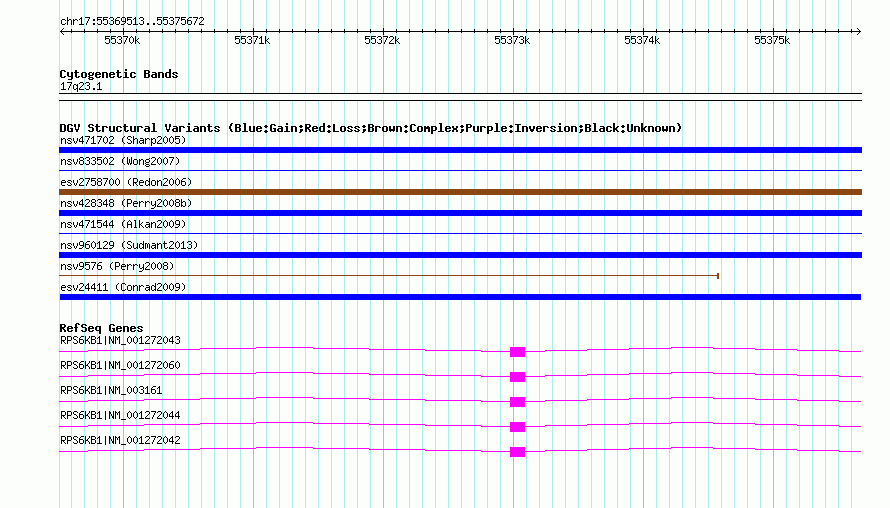Click the 55373k ruler tick label
Image resolution: width=890 pixels, height=508 pixels.
[512, 40]
